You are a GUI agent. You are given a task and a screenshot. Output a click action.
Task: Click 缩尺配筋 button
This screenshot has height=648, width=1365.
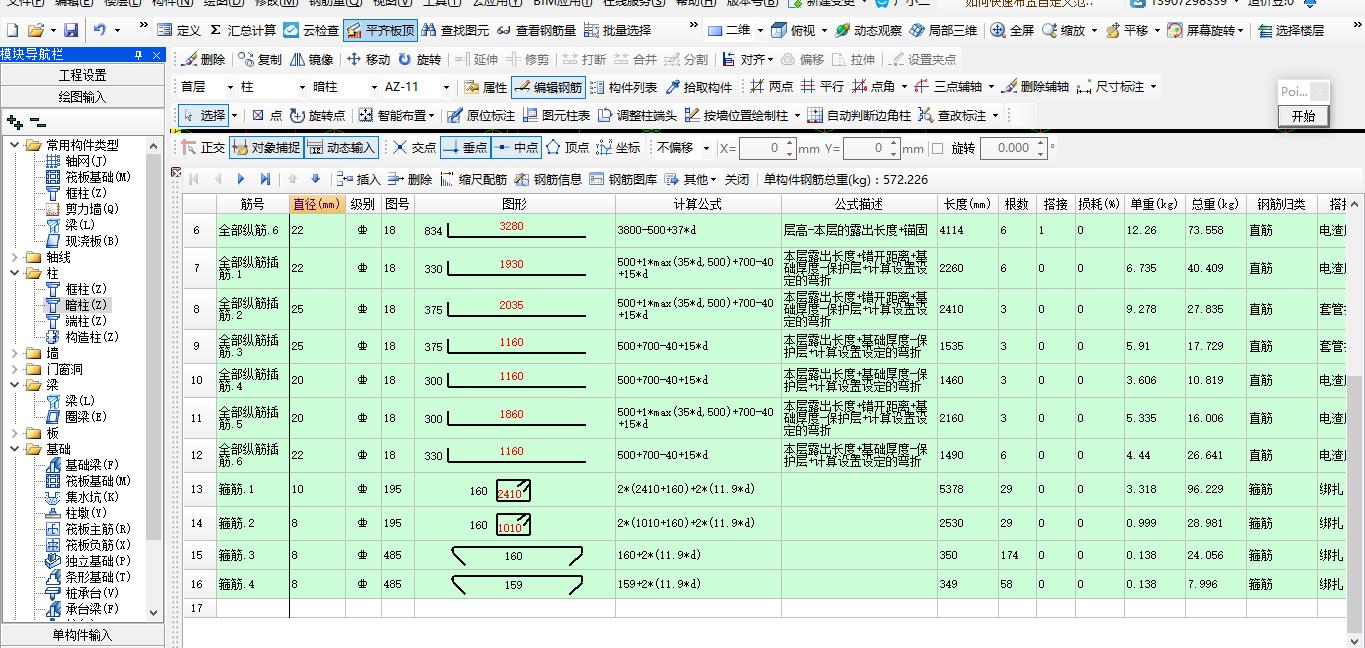tap(473, 180)
